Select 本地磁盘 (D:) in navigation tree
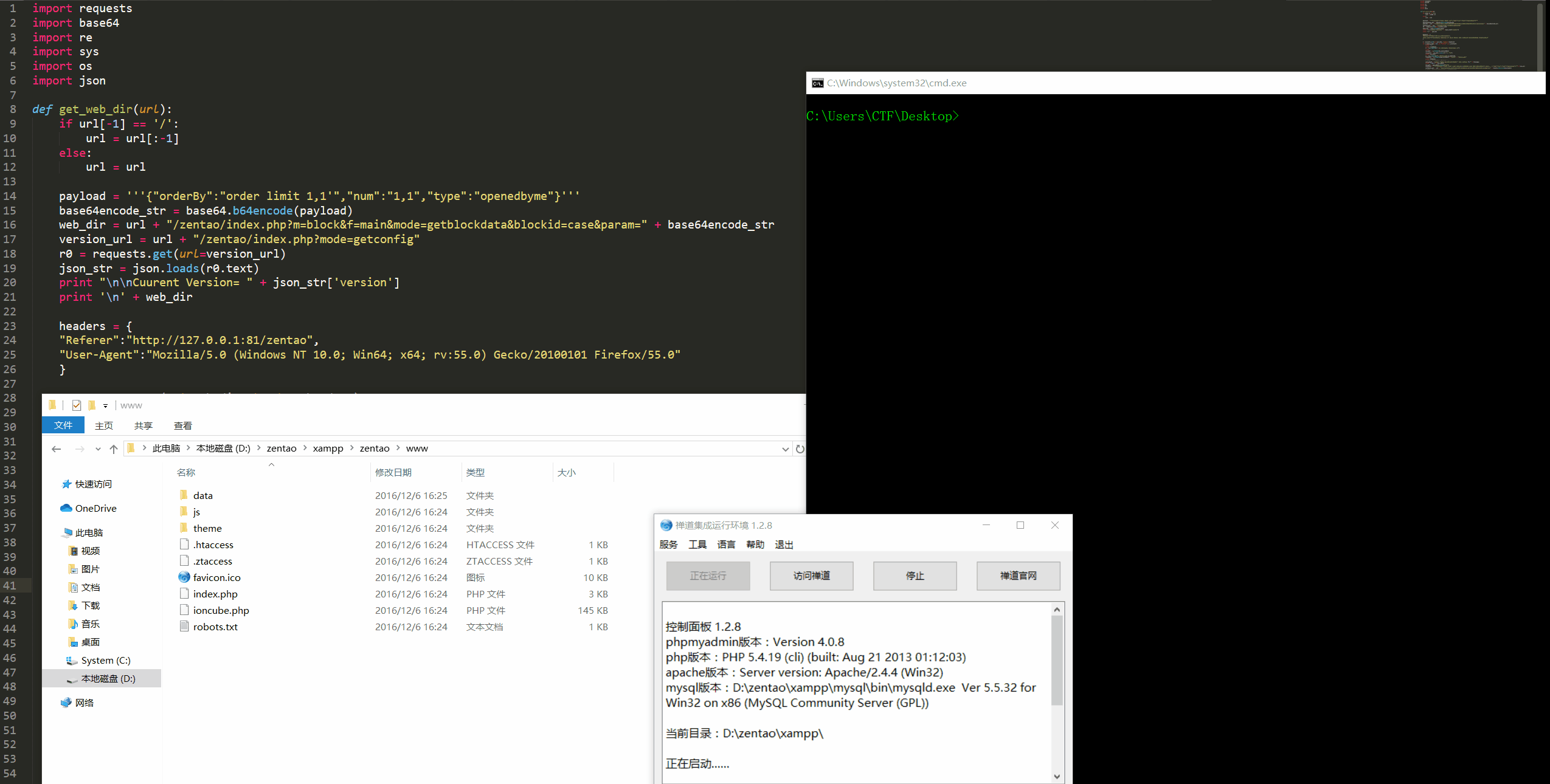This screenshot has width=1550, height=784. 108,678
